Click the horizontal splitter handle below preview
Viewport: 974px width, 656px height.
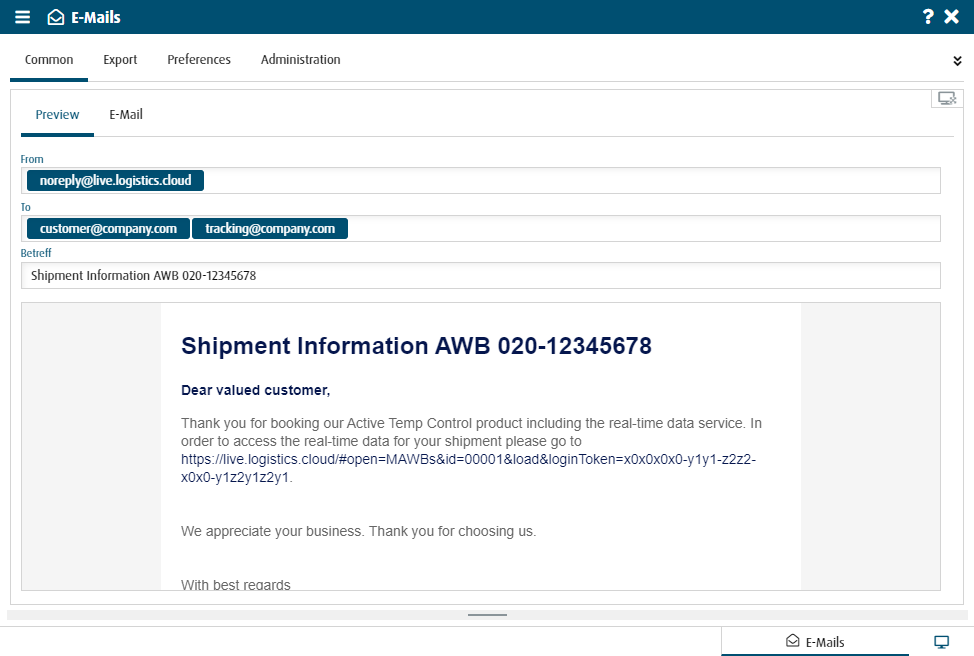(x=488, y=615)
